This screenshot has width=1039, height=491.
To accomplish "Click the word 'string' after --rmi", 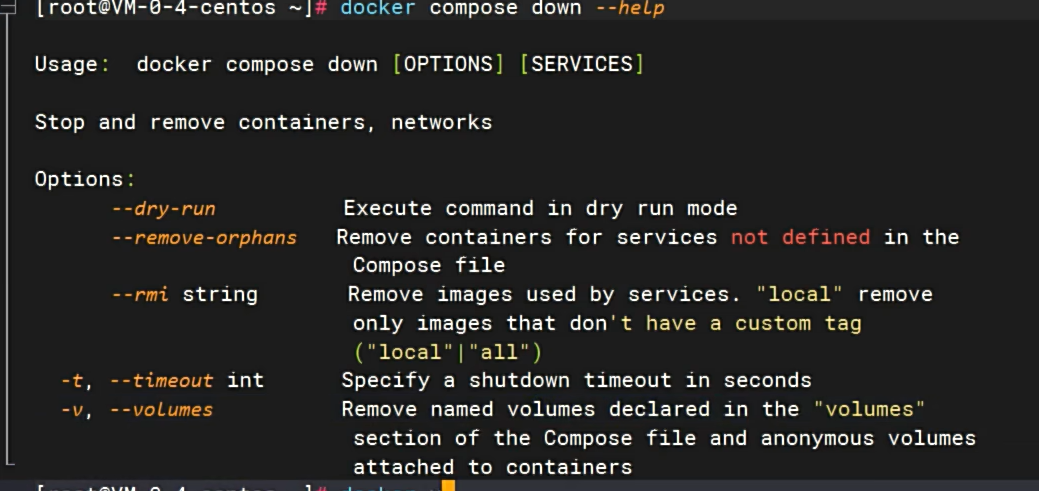I will tap(220, 294).
